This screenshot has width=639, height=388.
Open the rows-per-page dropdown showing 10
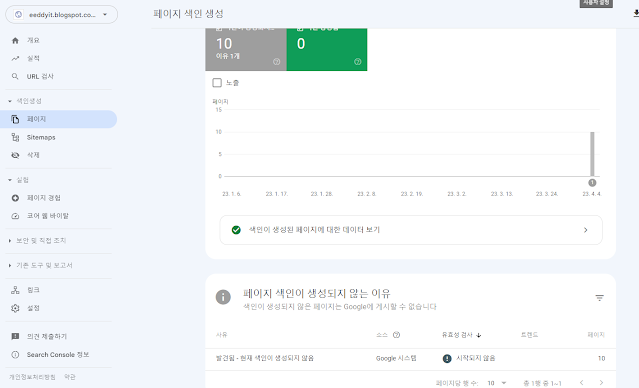click(497, 383)
